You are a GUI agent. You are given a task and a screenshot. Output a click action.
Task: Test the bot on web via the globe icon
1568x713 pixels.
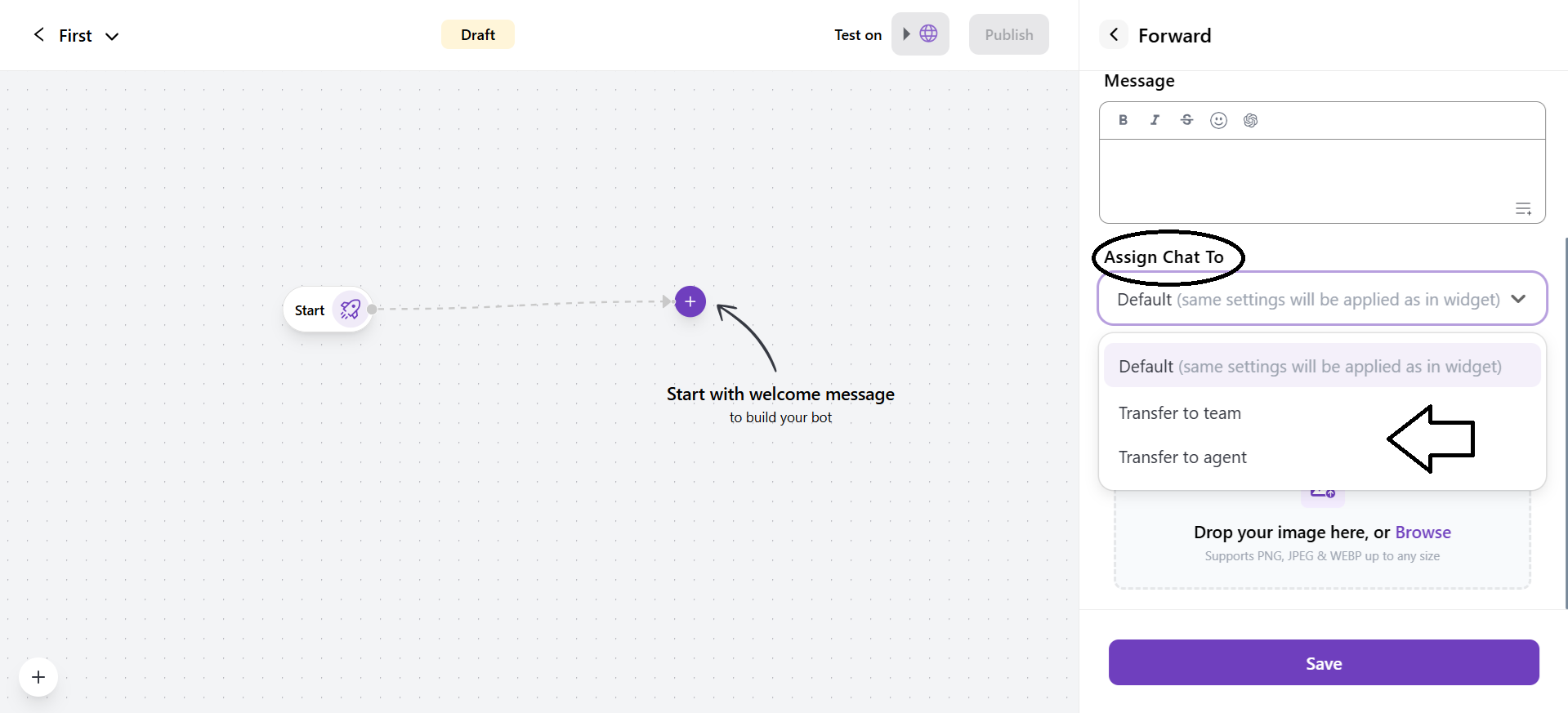pos(927,33)
